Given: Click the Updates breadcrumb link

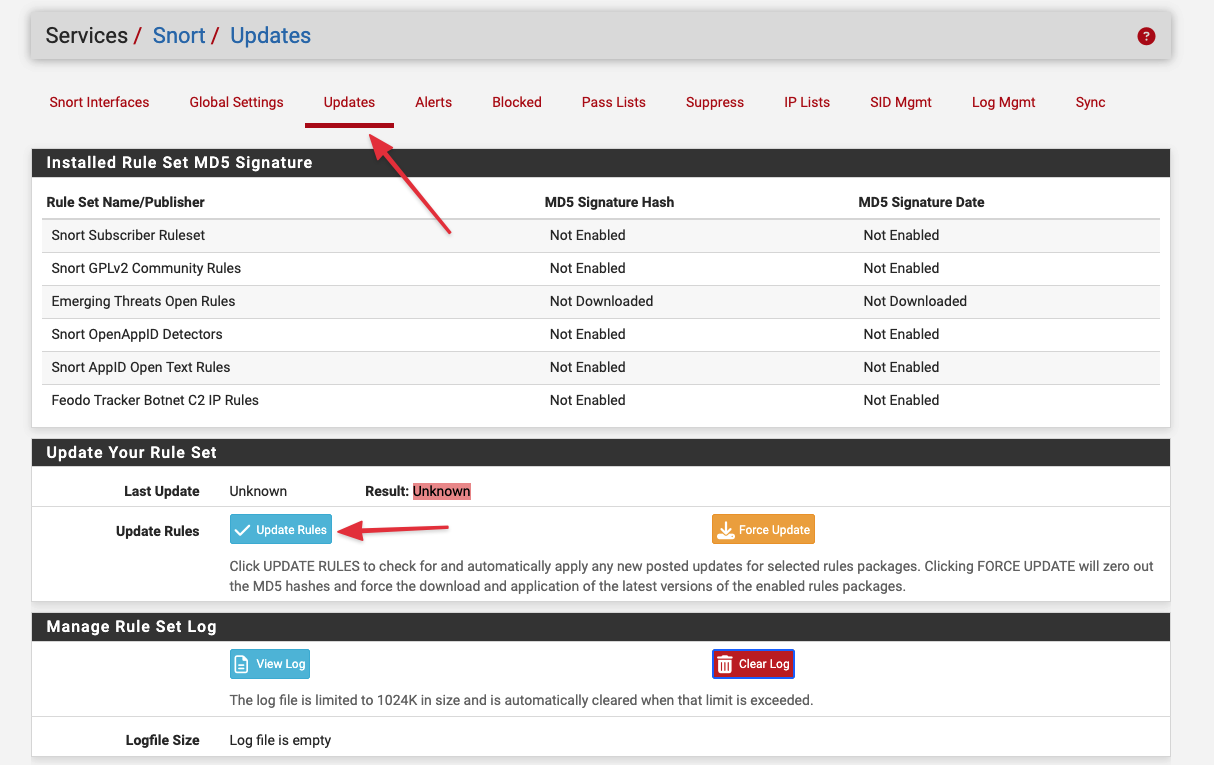Looking at the screenshot, I should pyautogui.click(x=270, y=36).
